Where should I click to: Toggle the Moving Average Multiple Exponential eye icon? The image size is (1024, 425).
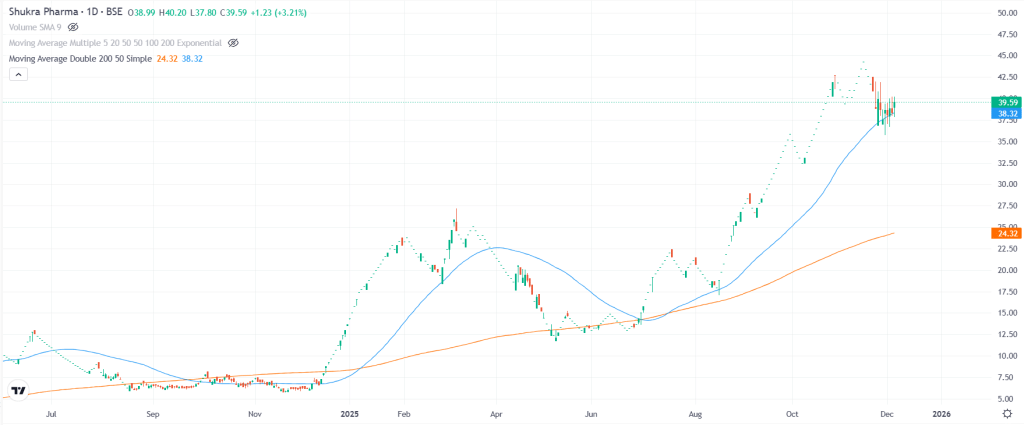tap(233, 44)
